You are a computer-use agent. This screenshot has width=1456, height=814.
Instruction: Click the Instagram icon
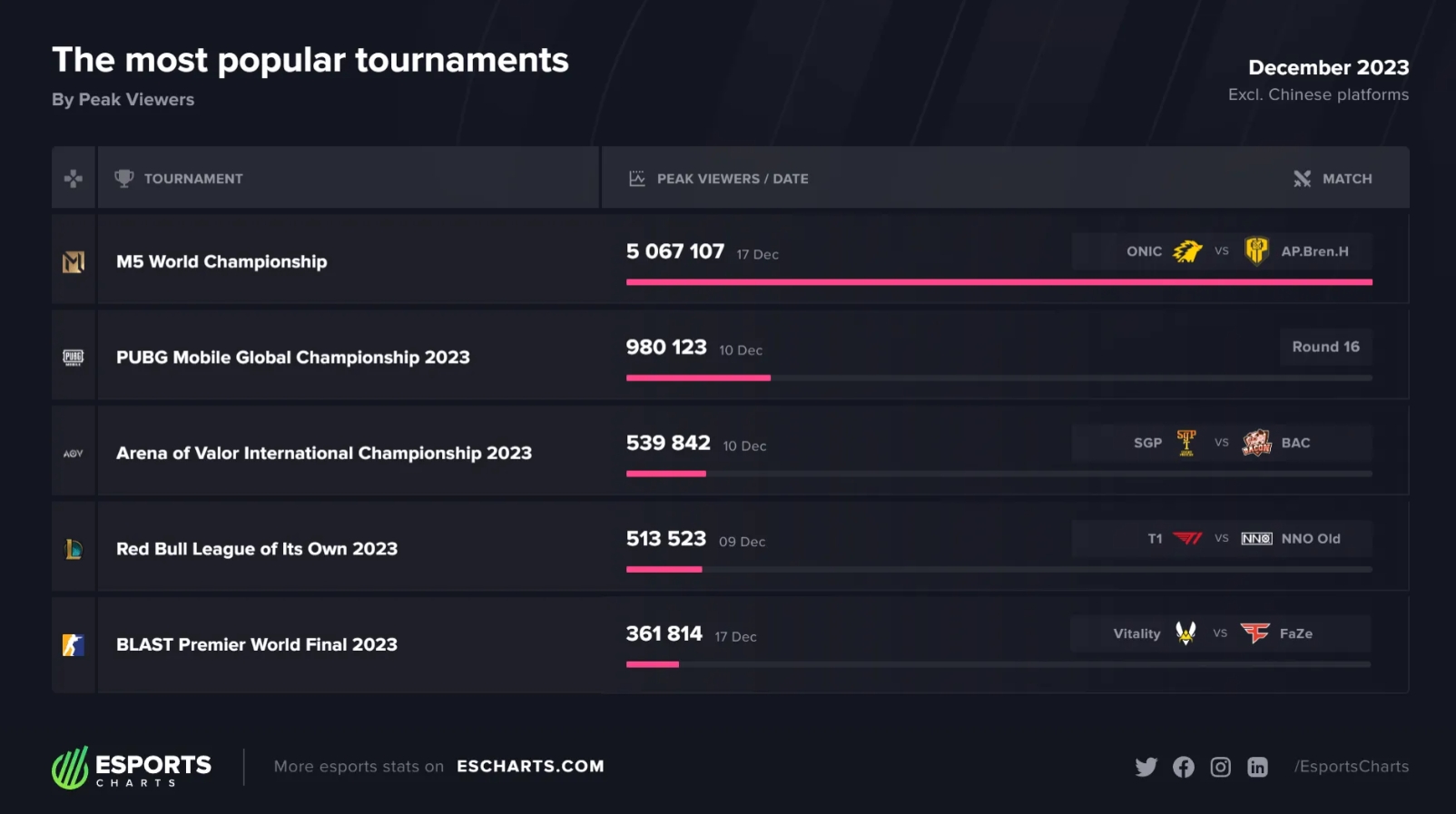1220,767
